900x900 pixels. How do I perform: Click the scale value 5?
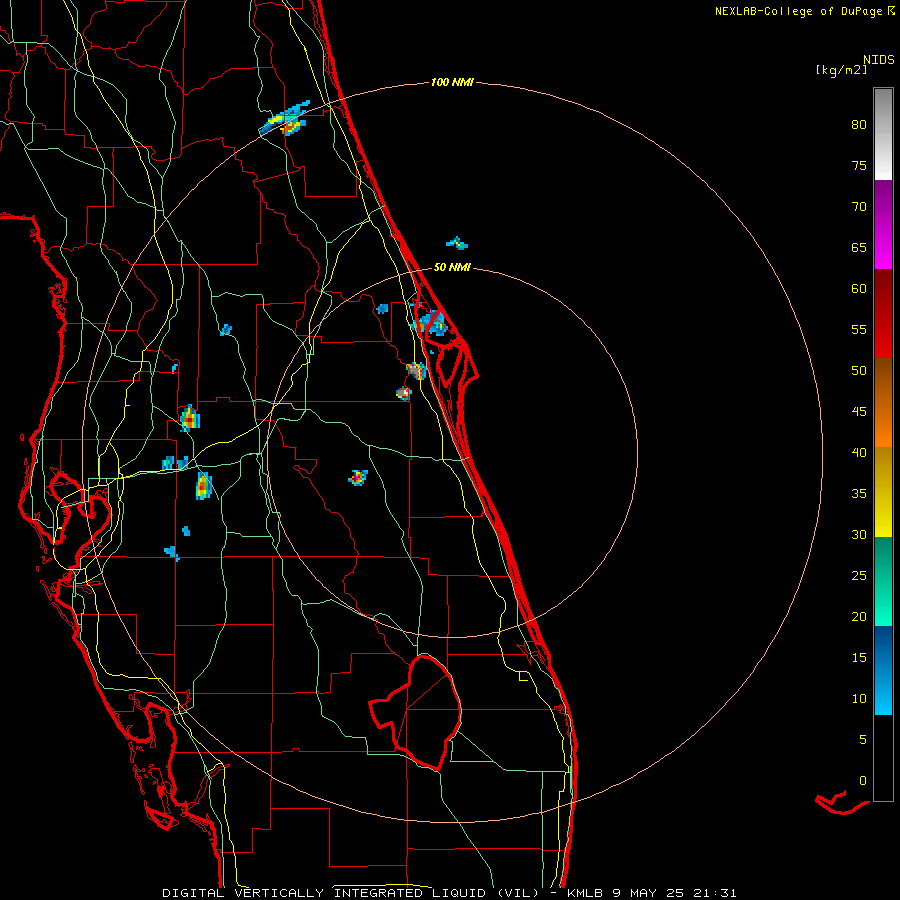863,740
